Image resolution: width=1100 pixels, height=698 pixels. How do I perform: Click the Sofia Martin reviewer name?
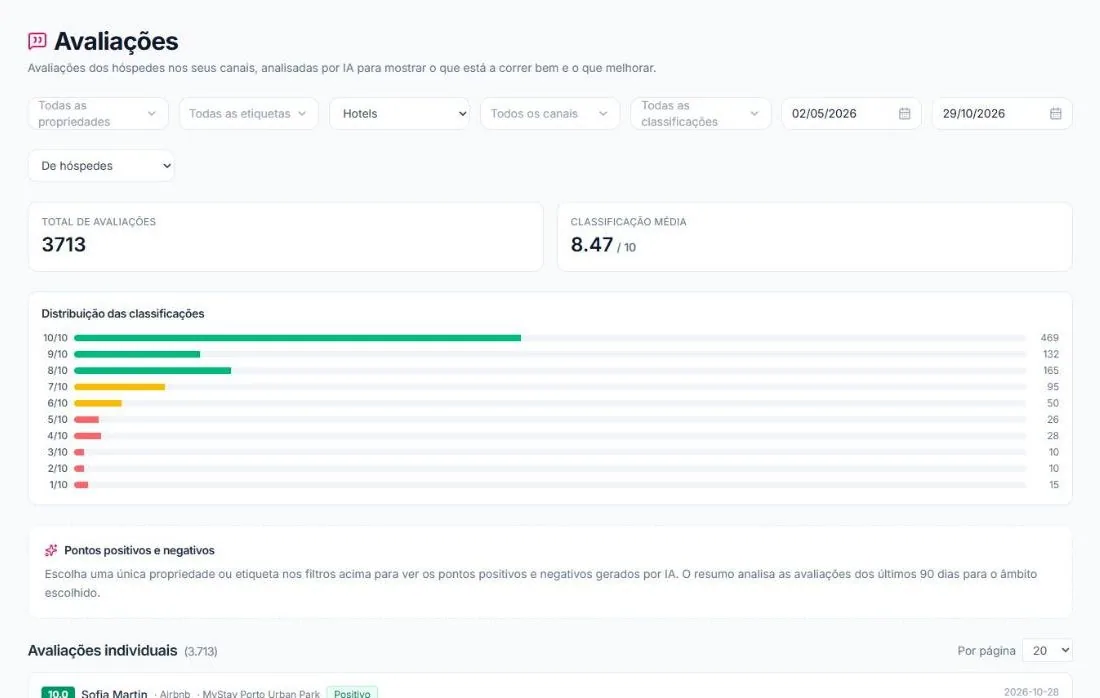coord(114,694)
